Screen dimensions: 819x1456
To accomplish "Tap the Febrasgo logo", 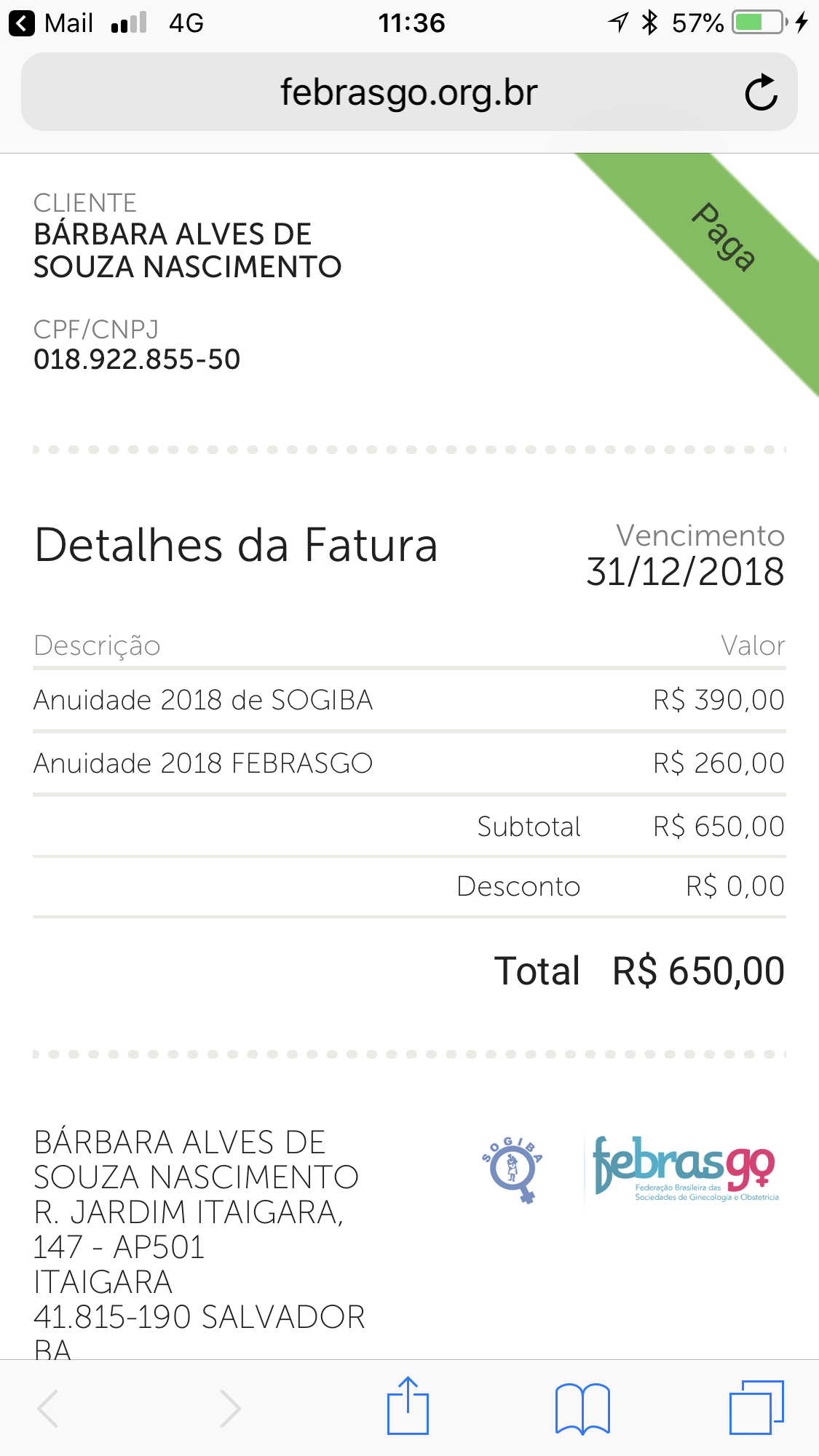I will pyautogui.click(x=684, y=1169).
